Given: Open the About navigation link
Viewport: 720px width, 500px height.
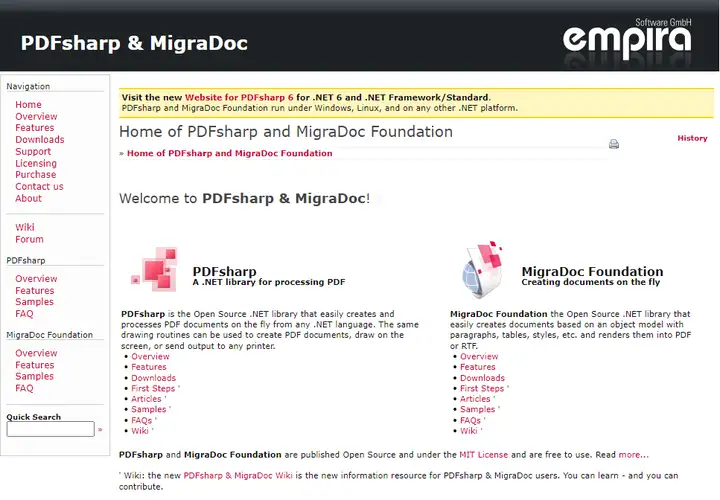Looking at the screenshot, I should click(28, 198).
